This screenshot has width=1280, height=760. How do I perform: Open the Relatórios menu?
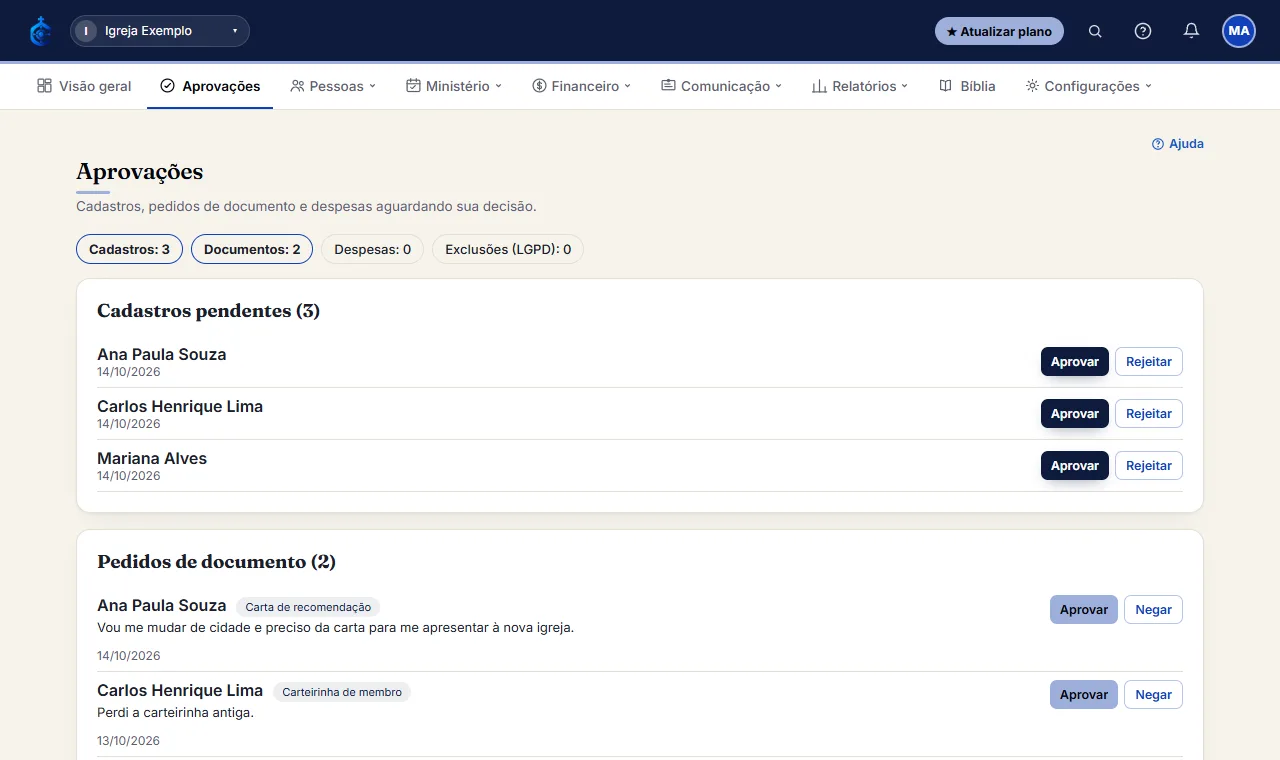click(860, 86)
